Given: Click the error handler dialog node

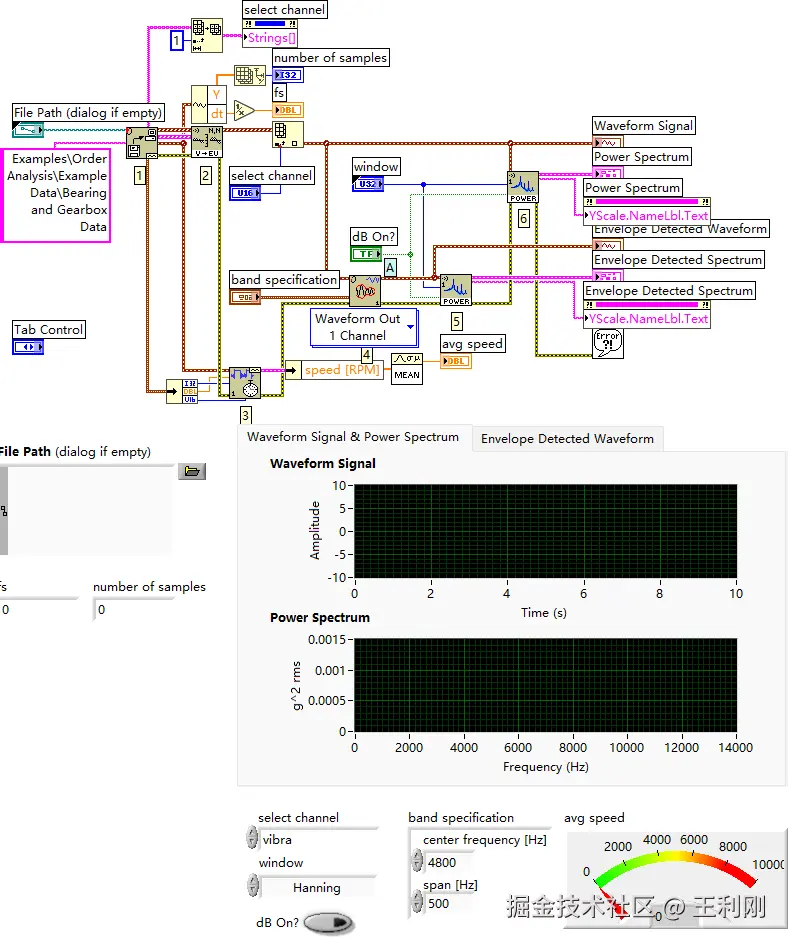Looking at the screenshot, I should [x=607, y=344].
